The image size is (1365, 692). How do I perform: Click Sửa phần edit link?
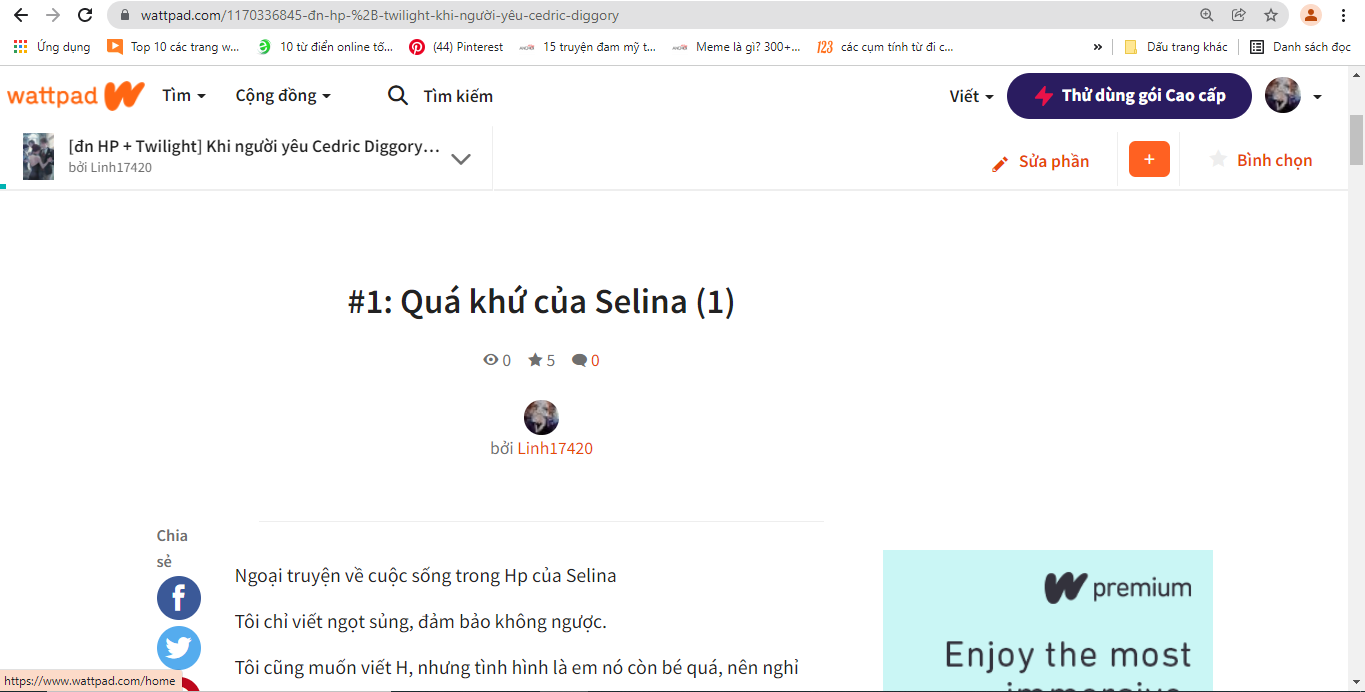pyautogui.click(x=1040, y=161)
